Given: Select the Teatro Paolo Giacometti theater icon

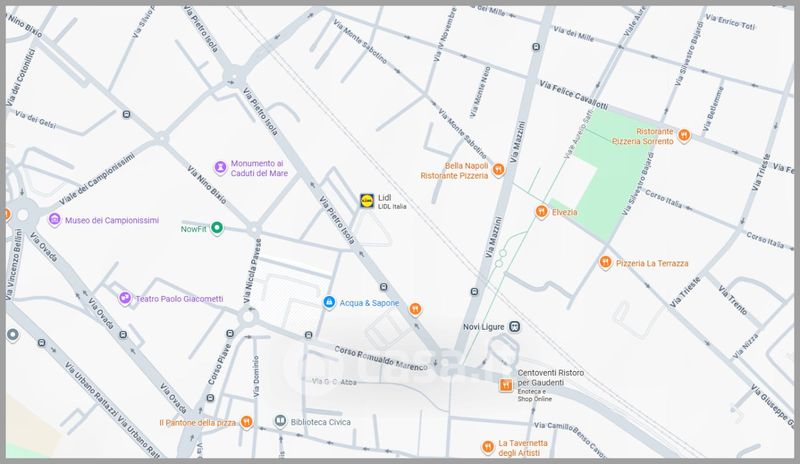Looking at the screenshot, I should [124, 298].
